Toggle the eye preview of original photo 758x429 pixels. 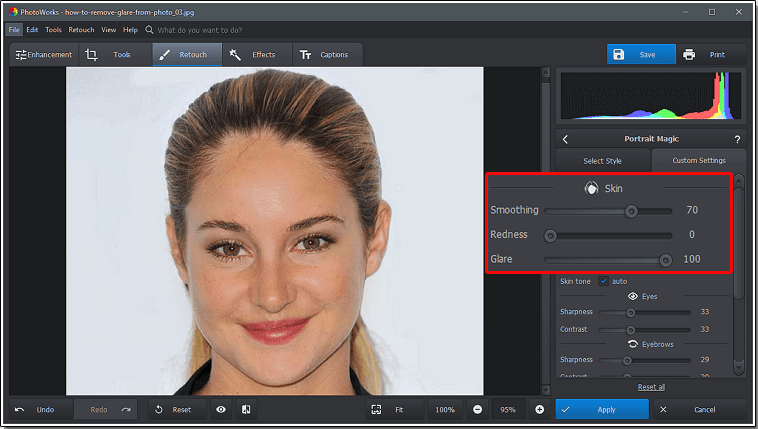click(x=220, y=409)
